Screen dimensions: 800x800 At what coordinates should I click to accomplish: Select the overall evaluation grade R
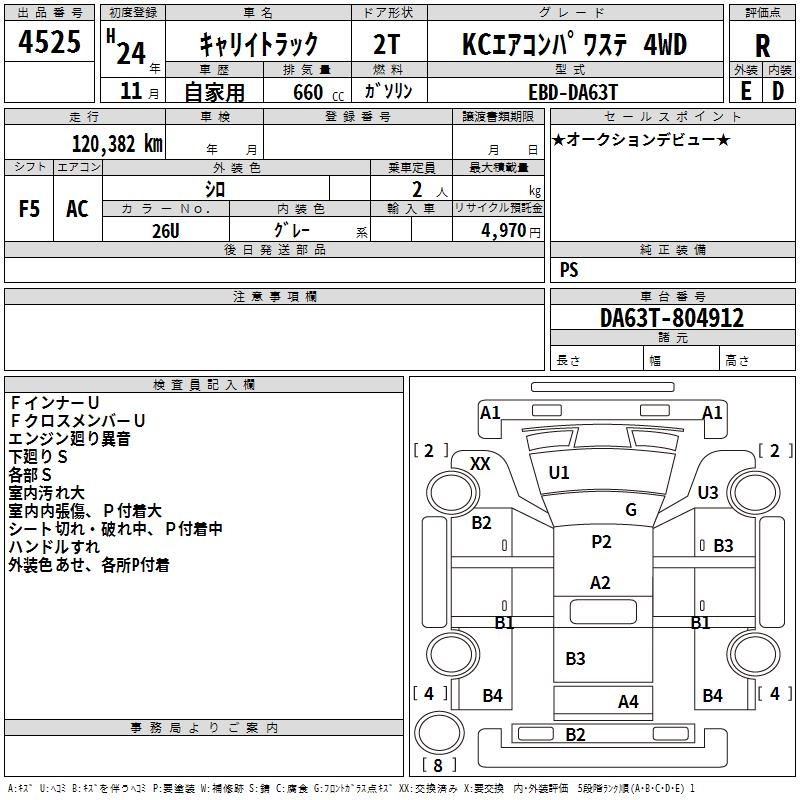pos(762,45)
